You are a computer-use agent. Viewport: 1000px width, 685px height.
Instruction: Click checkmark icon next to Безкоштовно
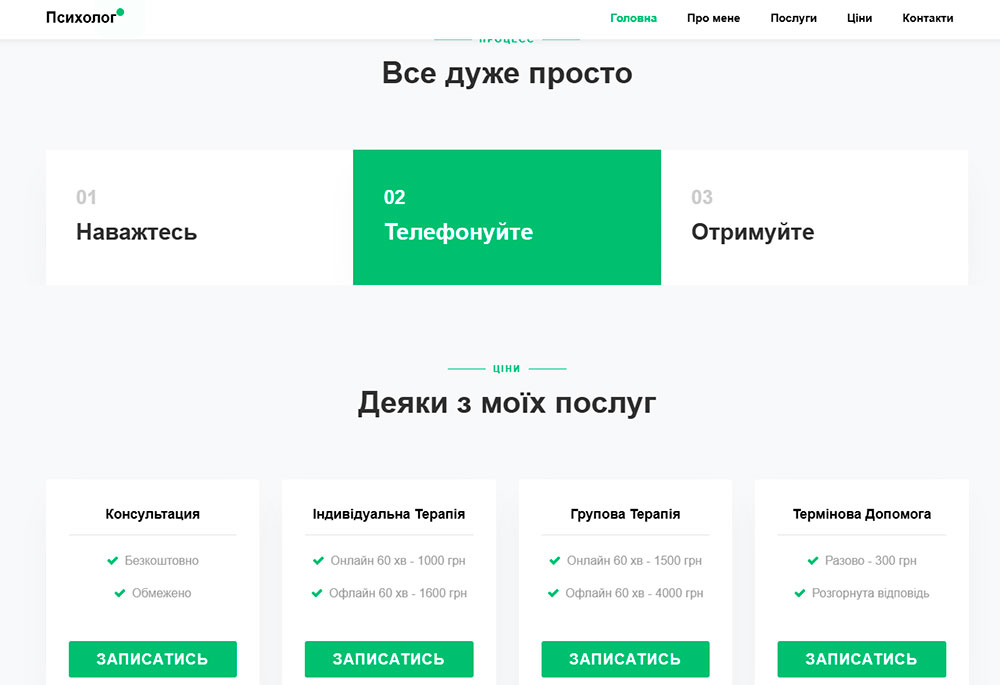[x=113, y=561]
